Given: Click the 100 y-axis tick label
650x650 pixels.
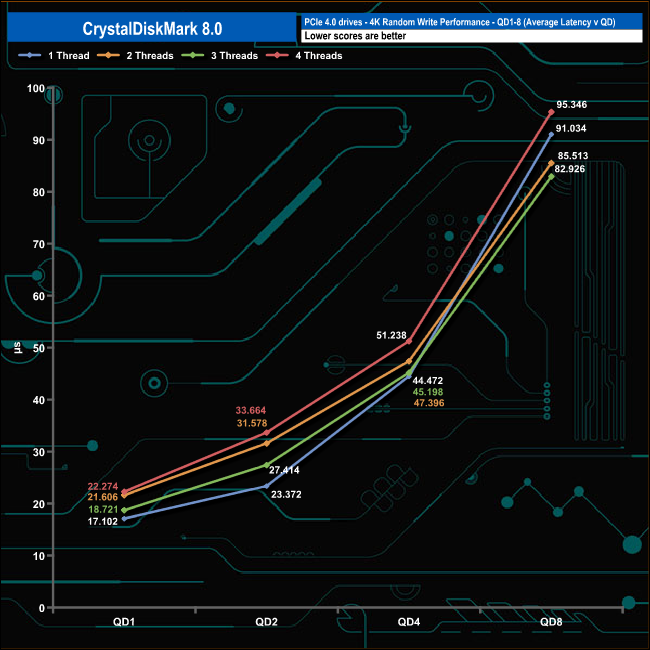Looking at the screenshot, I should (36, 88).
